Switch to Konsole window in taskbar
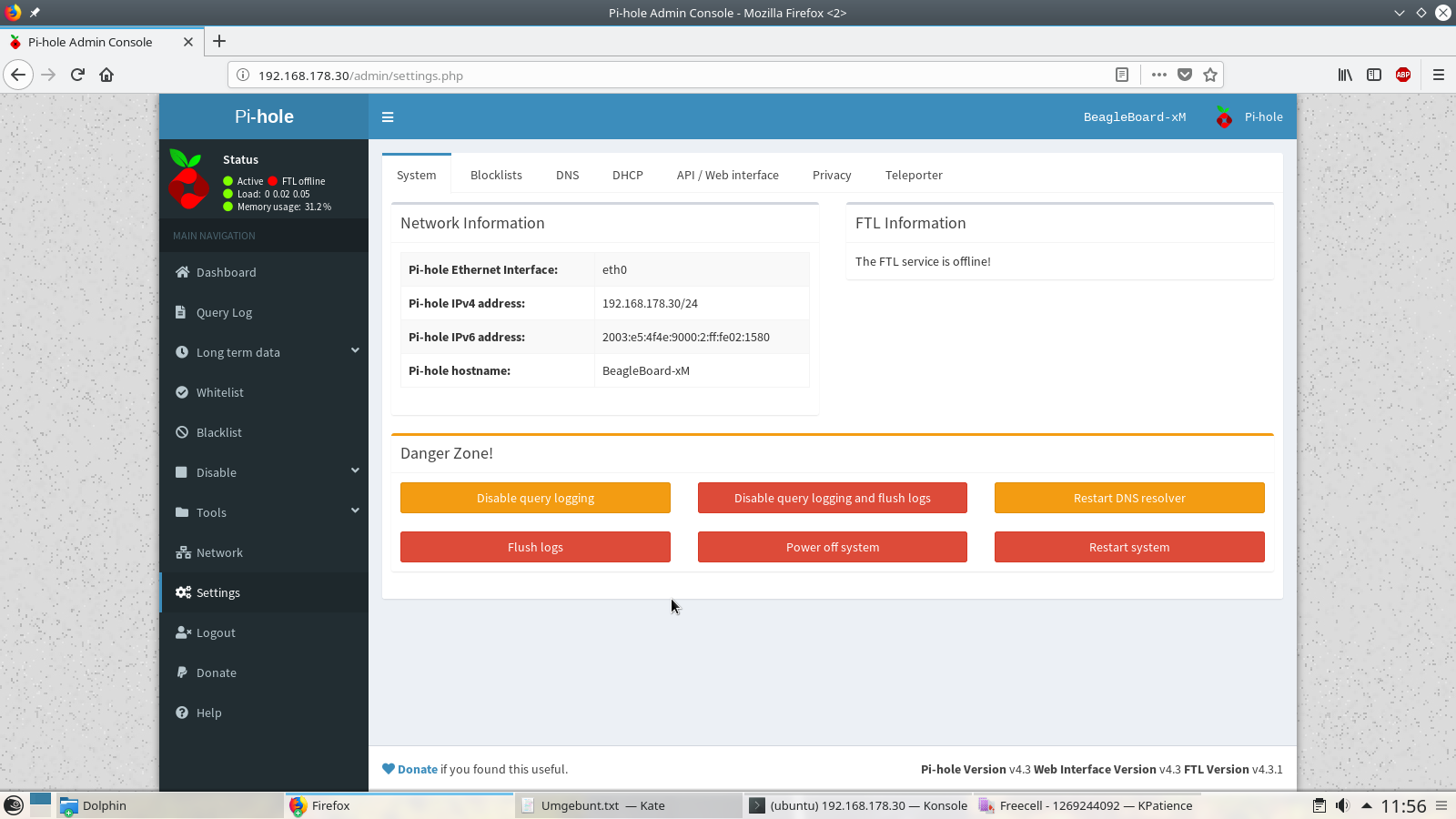Viewport: 1456px width, 819px height. [858, 805]
